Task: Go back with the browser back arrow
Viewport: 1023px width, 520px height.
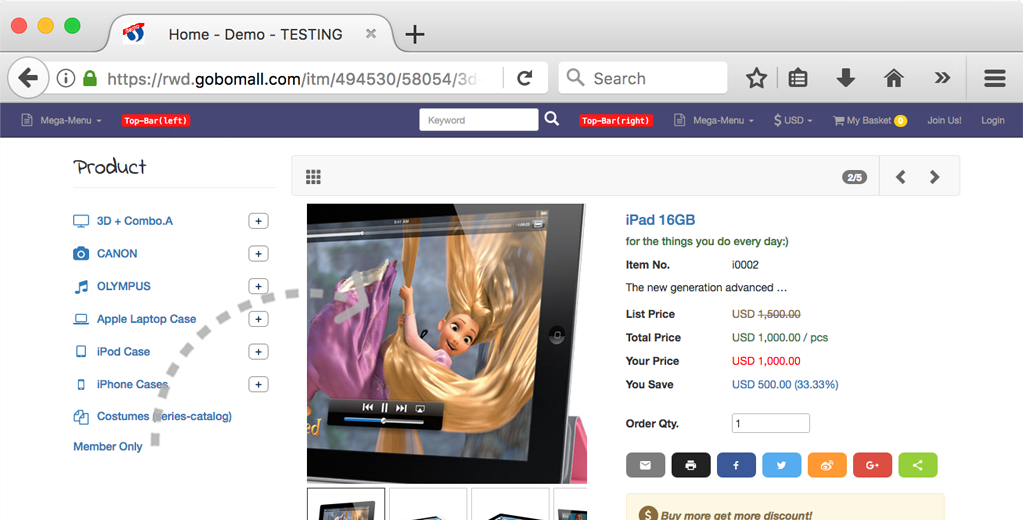Action: 28,78
